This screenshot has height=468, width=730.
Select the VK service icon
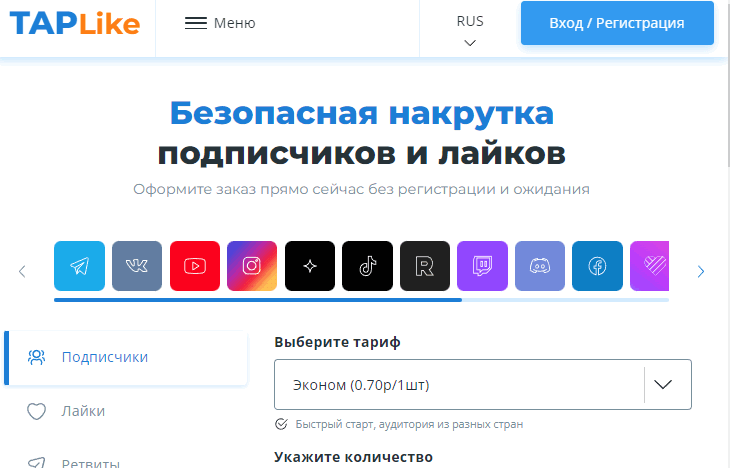[x=137, y=266]
